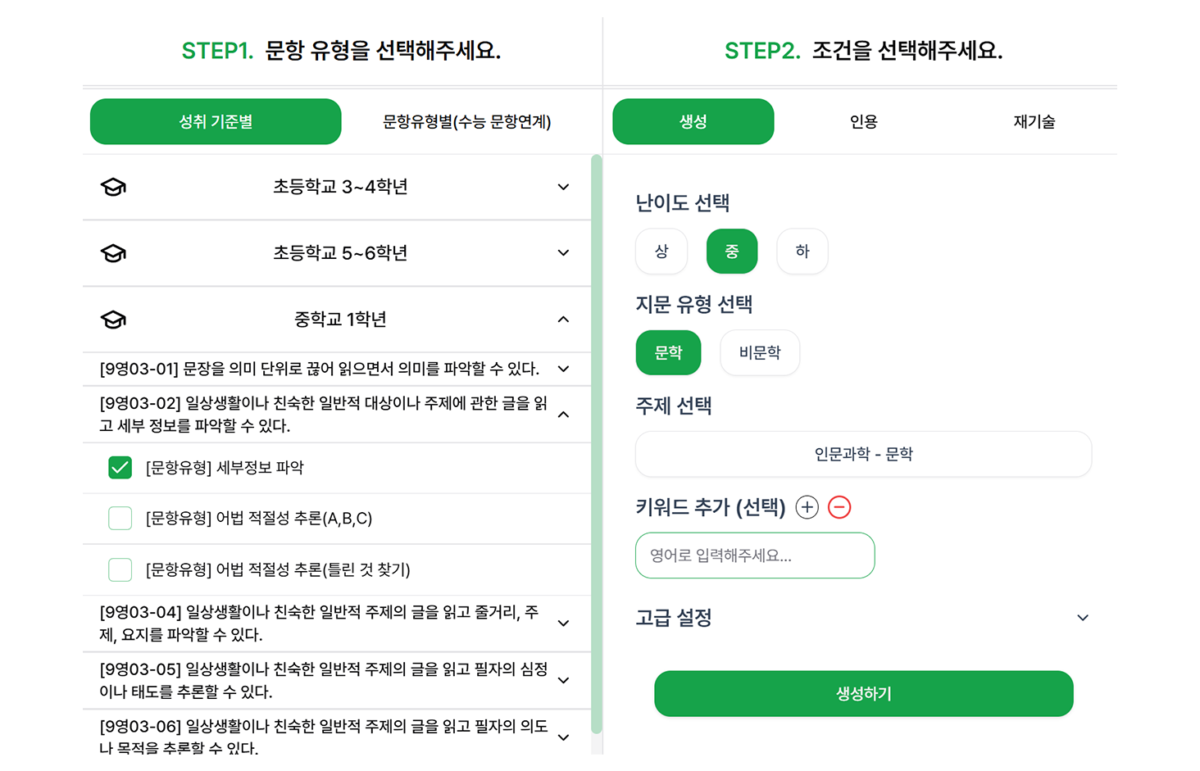Viewport: 1200px width, 771px height.
Task: Check [문항유형] 어법 적절성 추론(틀린 것 찾기)
Action: (120, 569)
